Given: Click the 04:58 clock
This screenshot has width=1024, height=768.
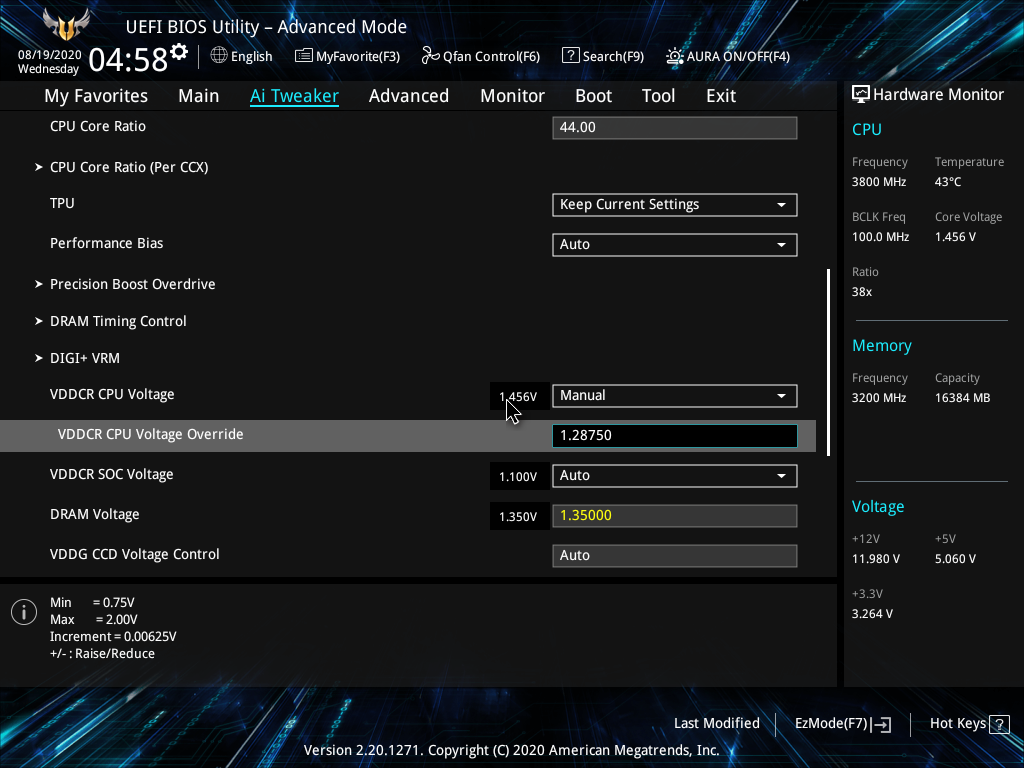Looking at the screenshot, I should tap(128, 60).
